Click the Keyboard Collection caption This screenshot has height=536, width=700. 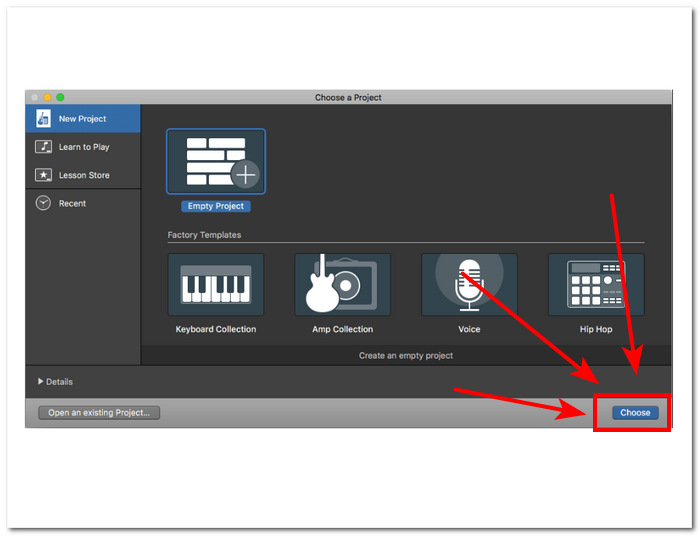tap(216, 329)
